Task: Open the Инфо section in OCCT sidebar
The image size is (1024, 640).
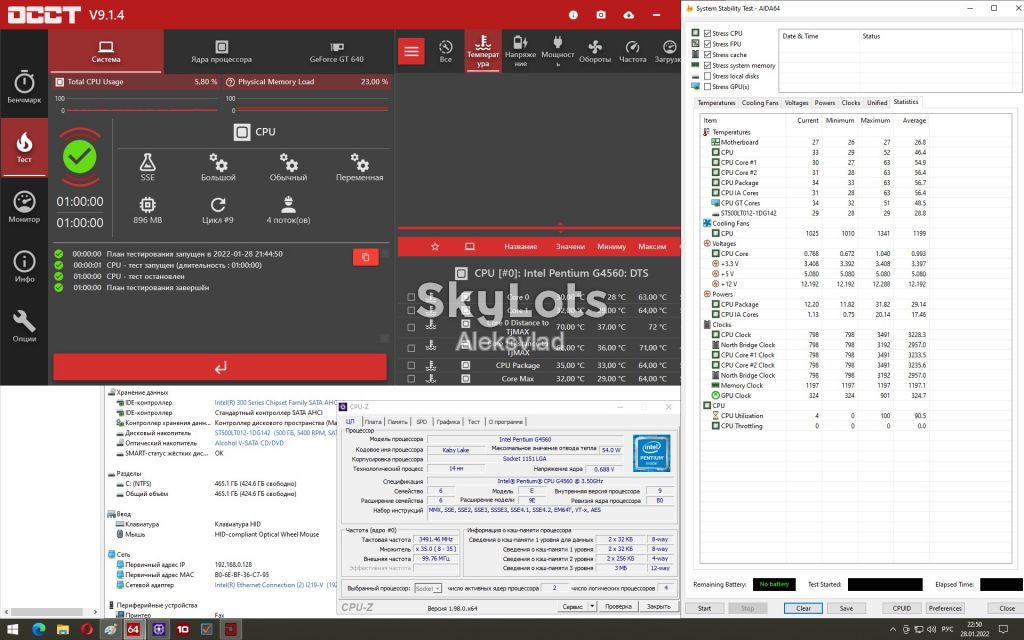Action: pyautogui.click(x=24, y=266)
